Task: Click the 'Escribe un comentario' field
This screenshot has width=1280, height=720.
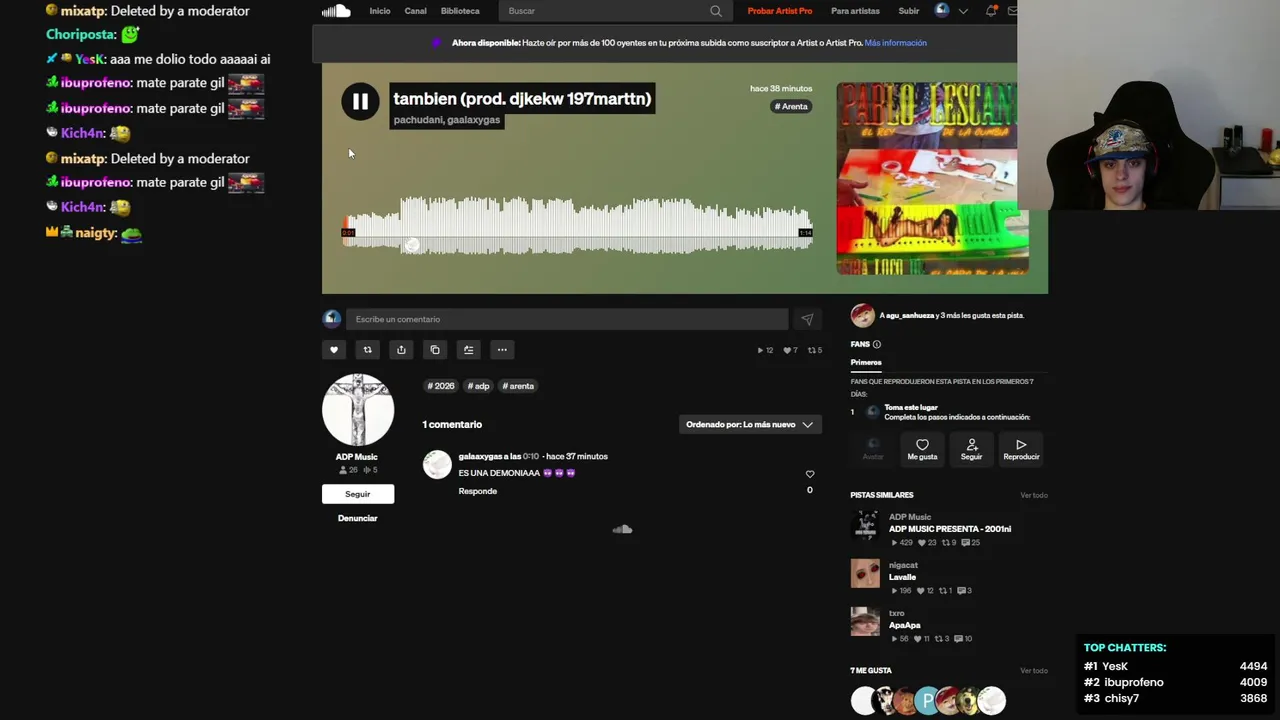Action: pyautogui.click(x=567, y=319)
